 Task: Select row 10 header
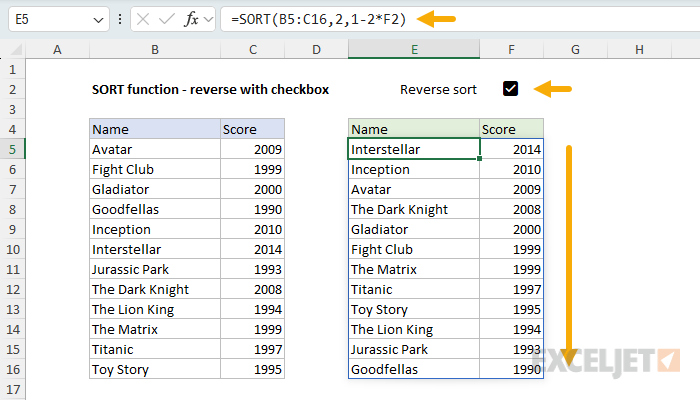(13, 249)
